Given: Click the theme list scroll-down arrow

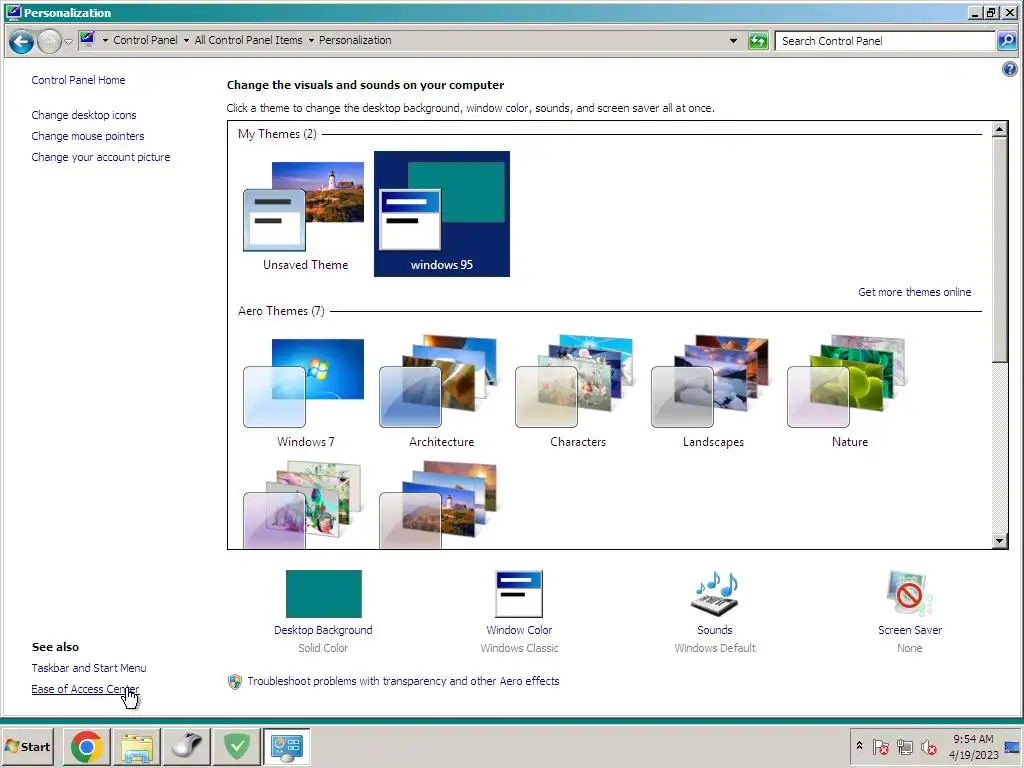Looking at the screenshot, I should [999, 540].
